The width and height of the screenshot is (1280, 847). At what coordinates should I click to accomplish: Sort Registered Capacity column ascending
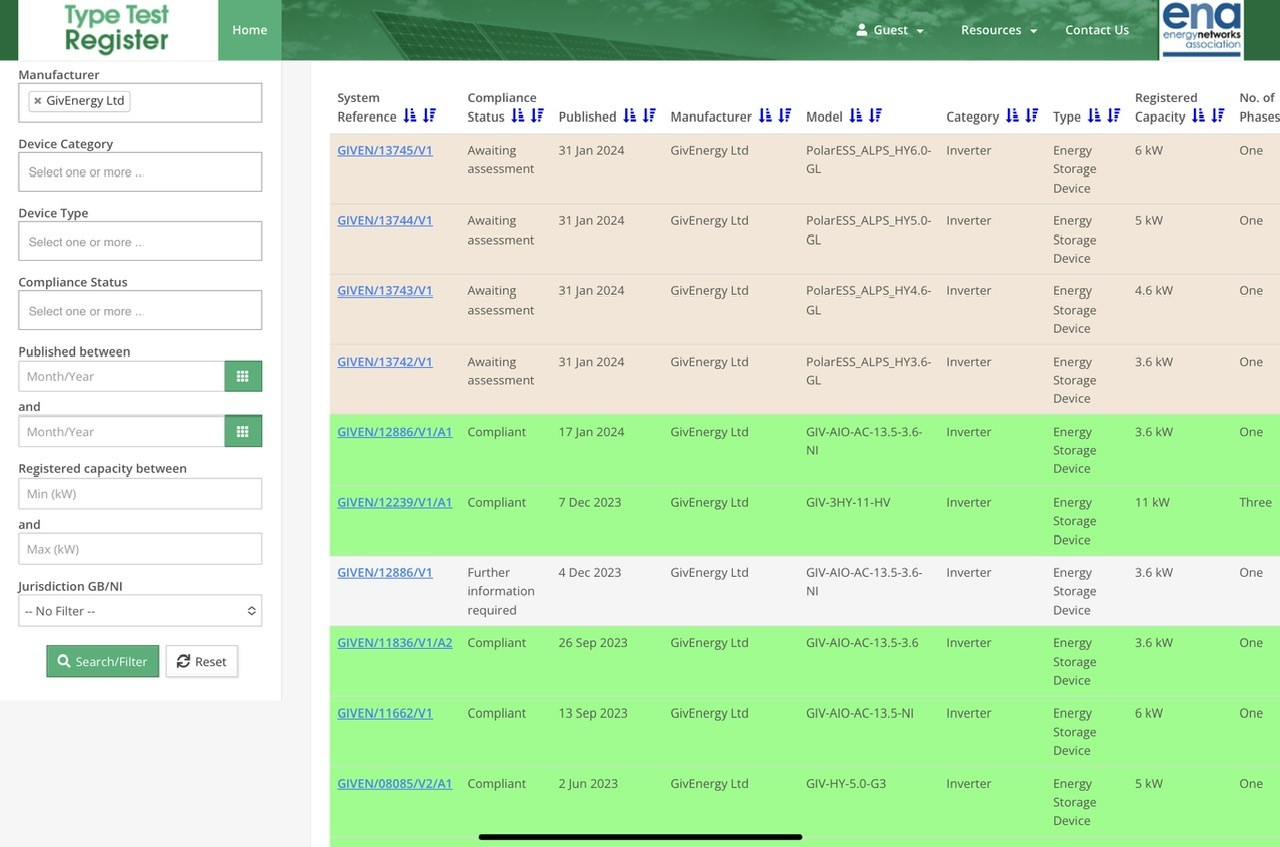point(1198,116)
